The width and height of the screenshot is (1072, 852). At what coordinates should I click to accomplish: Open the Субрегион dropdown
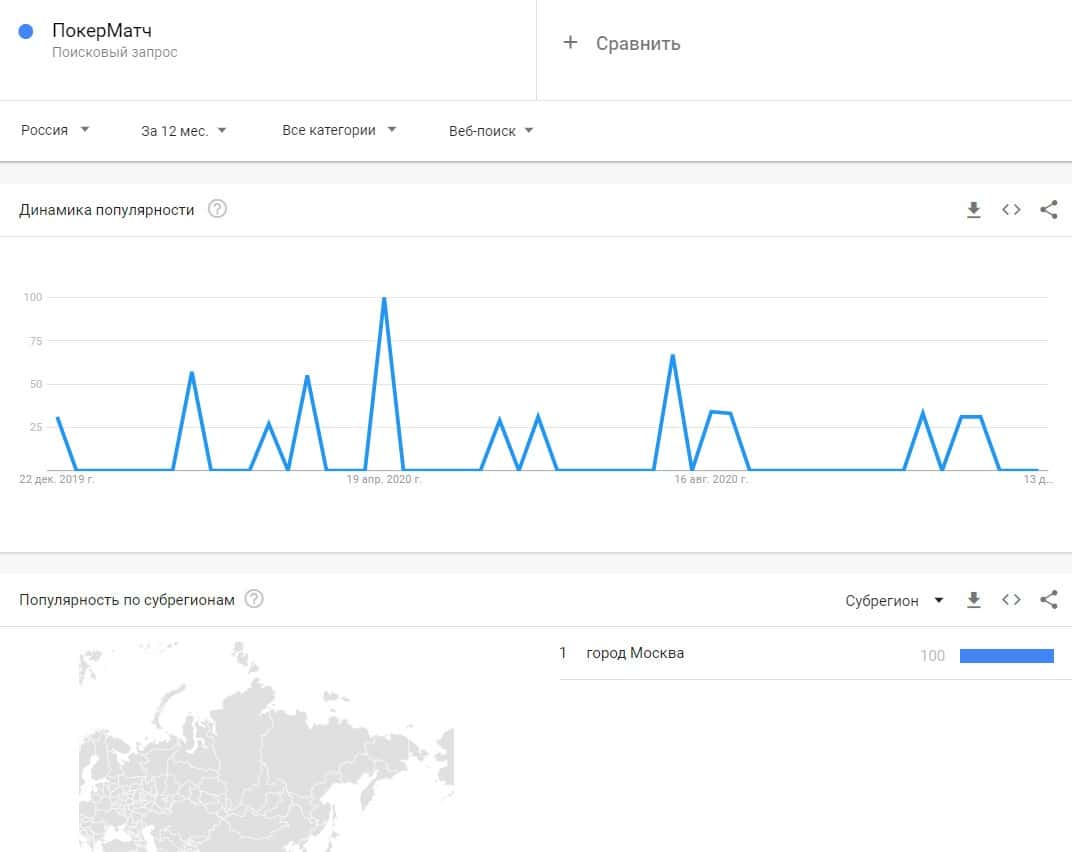point(894,600)
